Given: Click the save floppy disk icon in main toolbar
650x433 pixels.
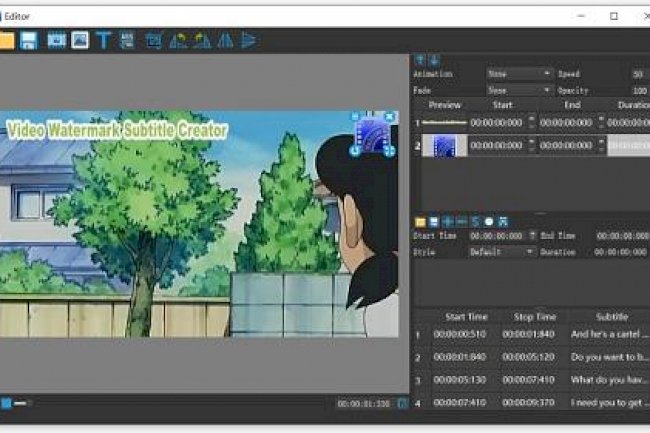Looking at the screenshot, I should 29,41.
